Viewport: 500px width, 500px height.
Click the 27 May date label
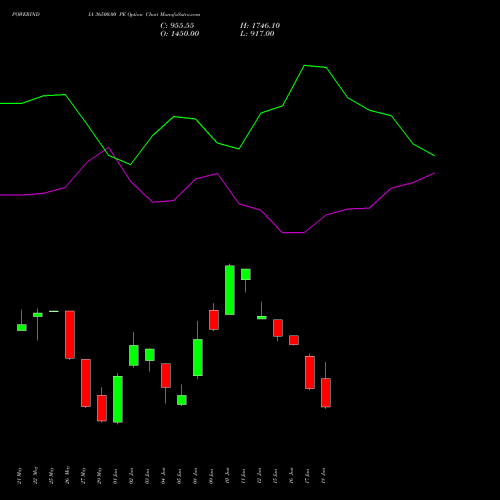(83, 476)
